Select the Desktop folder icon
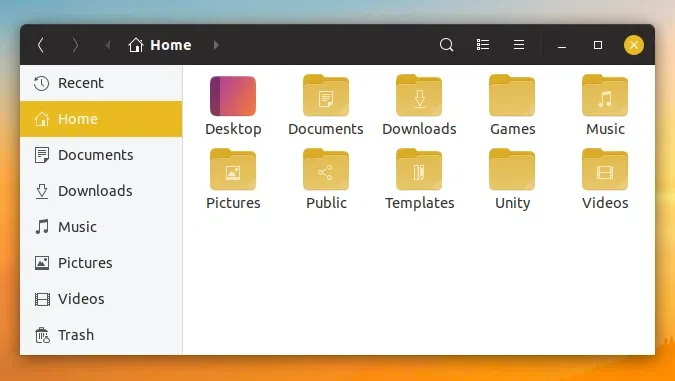Screen dimensions: 675x381 click(233, 96)
